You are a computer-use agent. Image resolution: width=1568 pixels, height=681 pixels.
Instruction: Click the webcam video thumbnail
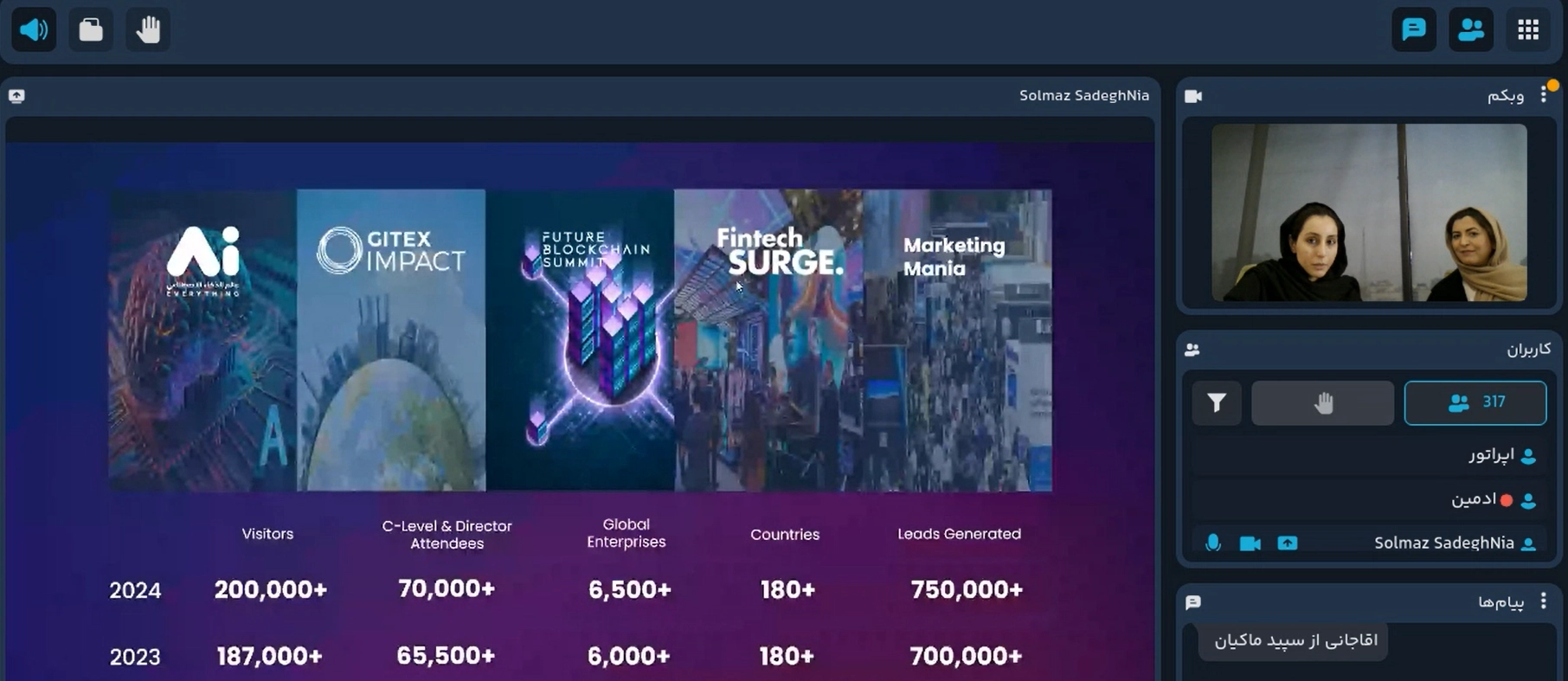pos(1369,212)
